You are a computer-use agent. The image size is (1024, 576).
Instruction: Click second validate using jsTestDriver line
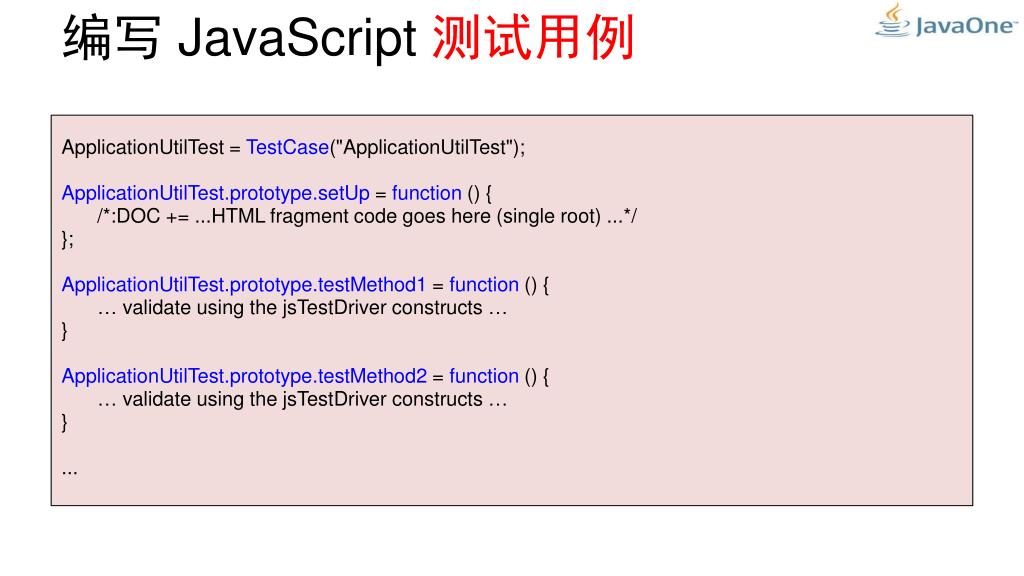tap(302, 399)
